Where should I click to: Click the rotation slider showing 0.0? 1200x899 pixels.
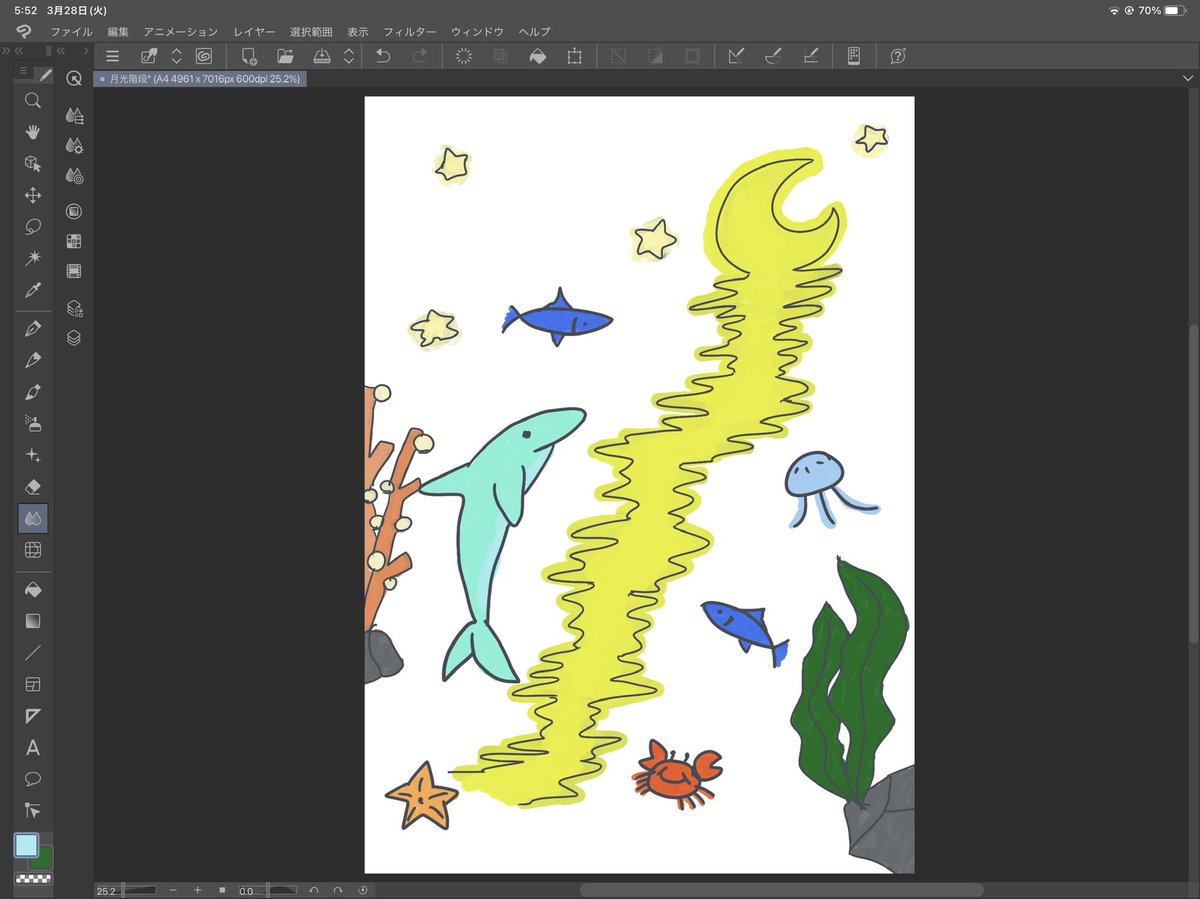pyautogui.click(x=270, y=890)
